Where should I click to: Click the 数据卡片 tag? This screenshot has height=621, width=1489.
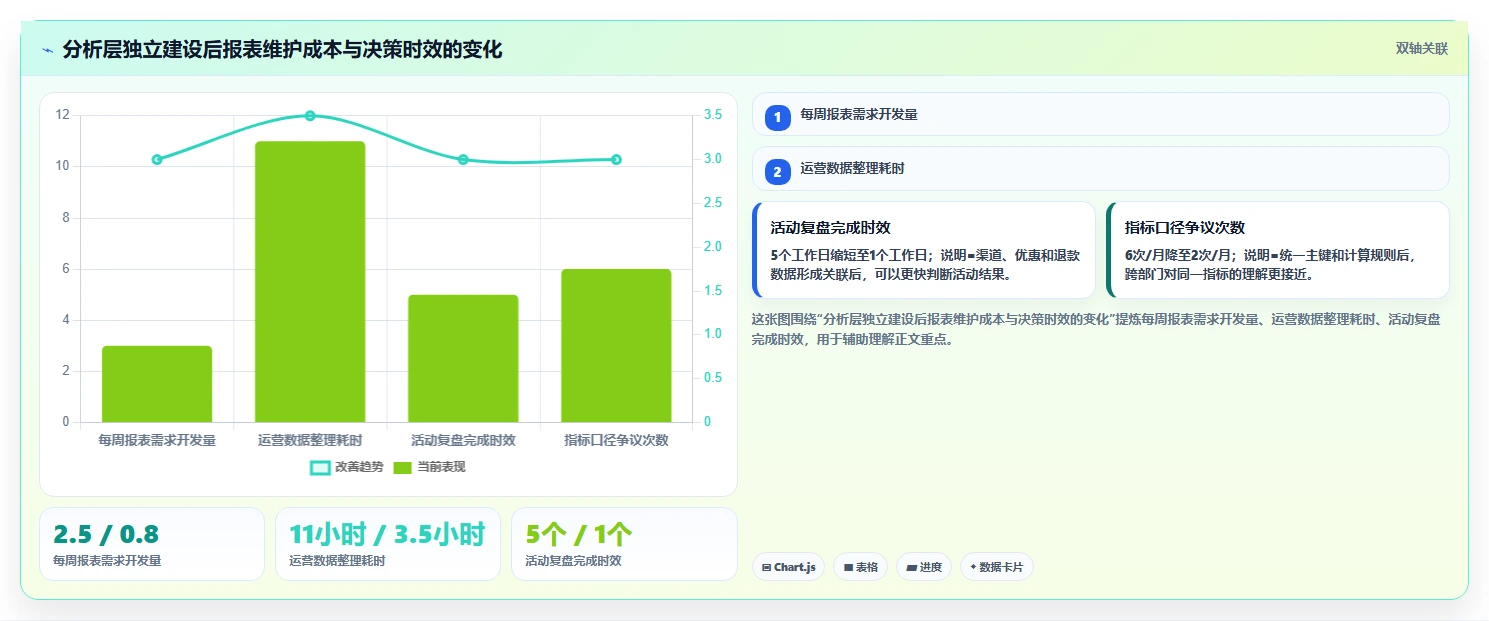click(x=996, y=567)
